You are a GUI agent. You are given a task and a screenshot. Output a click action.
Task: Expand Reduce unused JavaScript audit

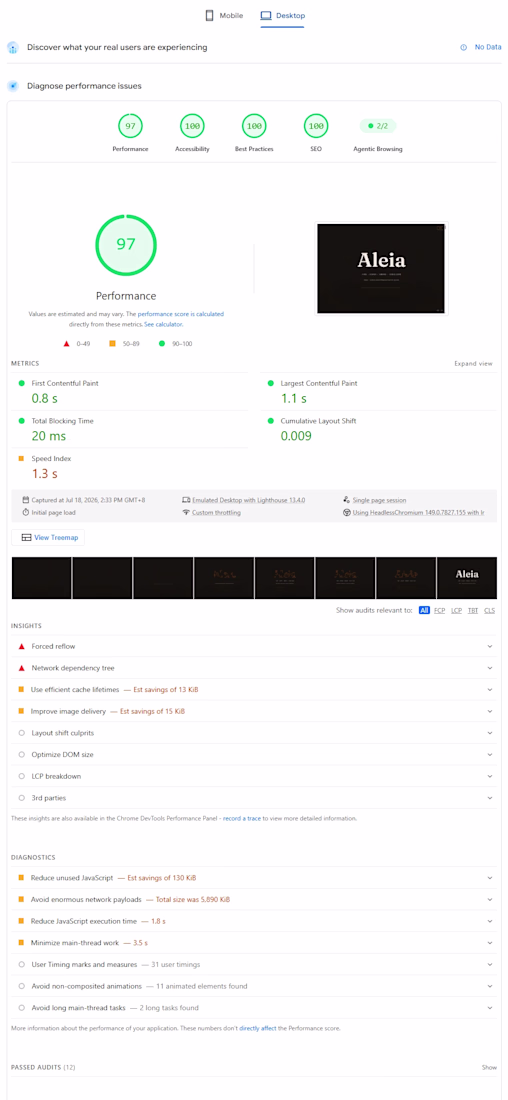point(254,878)
